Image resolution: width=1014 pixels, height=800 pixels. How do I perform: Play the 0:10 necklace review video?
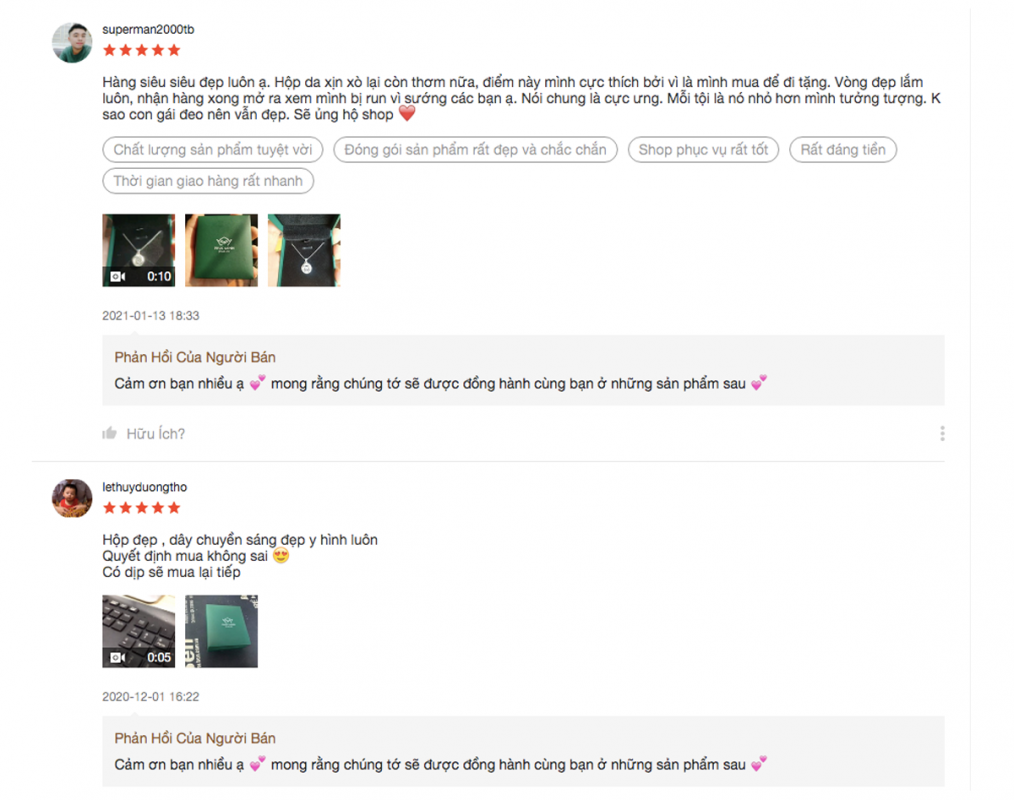point(138,250)
